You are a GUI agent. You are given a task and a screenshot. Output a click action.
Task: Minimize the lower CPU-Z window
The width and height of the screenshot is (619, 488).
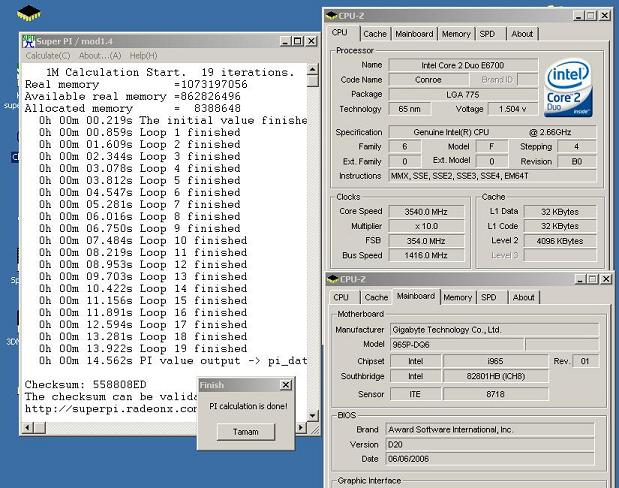pyautogui.click(x=580, y=279)
